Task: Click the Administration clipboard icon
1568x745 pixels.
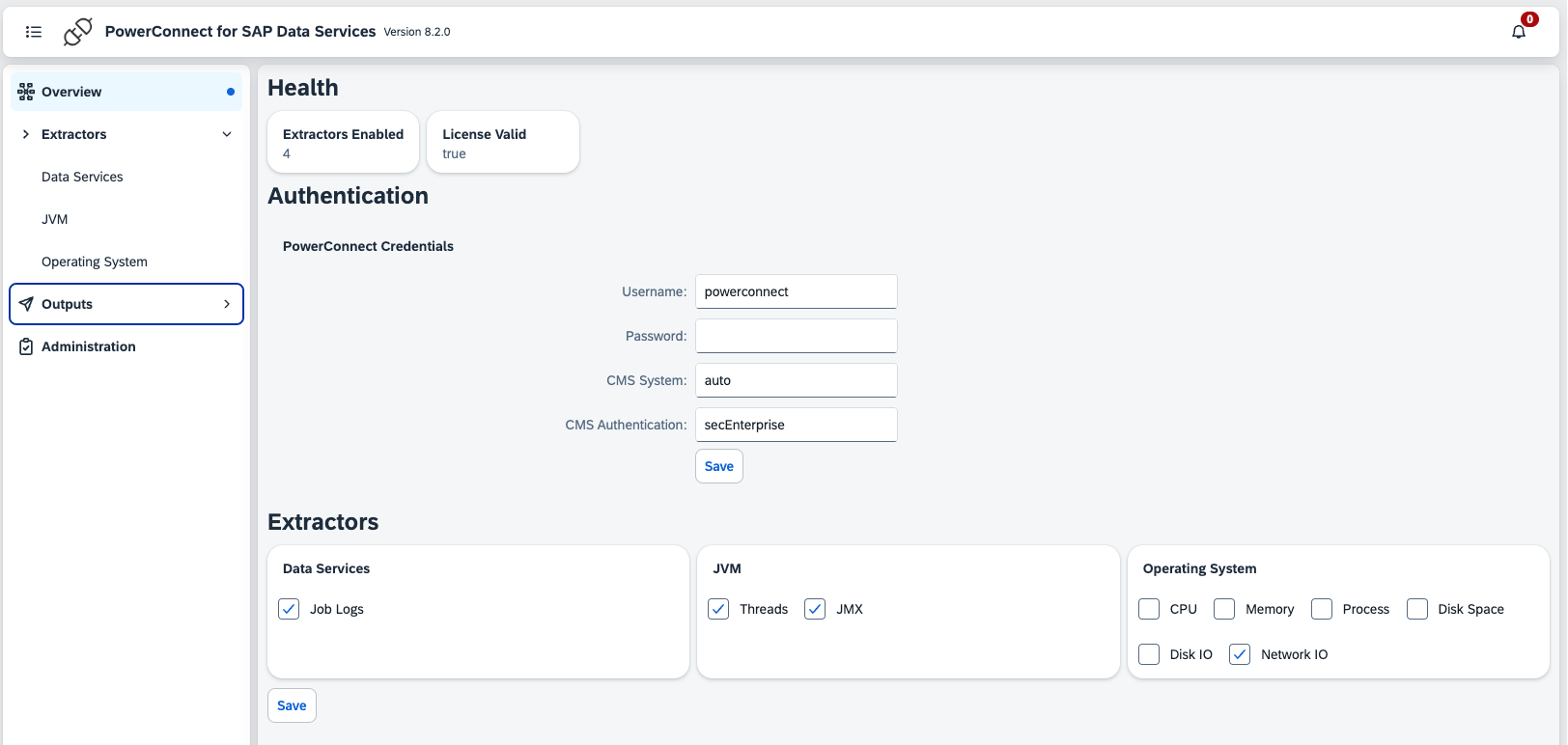Action: 26,346
